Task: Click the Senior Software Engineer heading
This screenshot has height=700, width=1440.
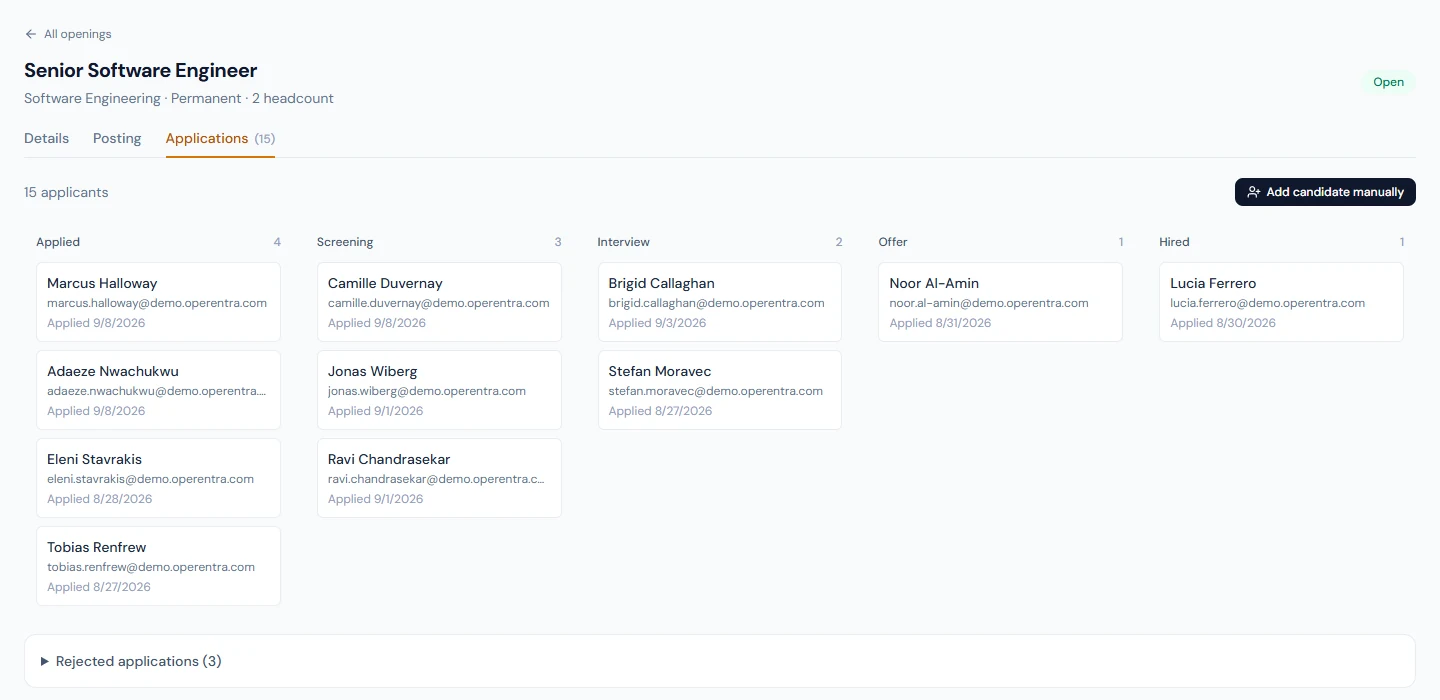Action: [x=141, y=70]
